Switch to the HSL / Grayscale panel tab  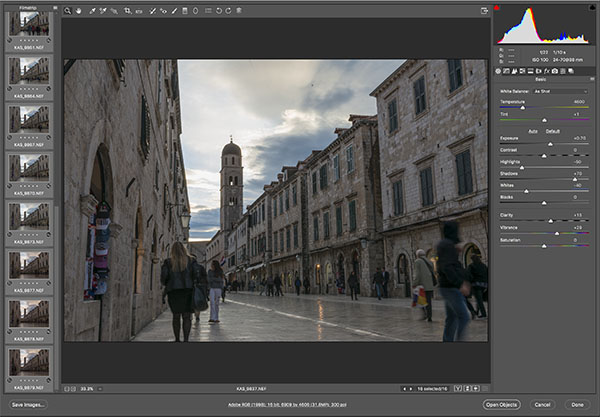522,71
